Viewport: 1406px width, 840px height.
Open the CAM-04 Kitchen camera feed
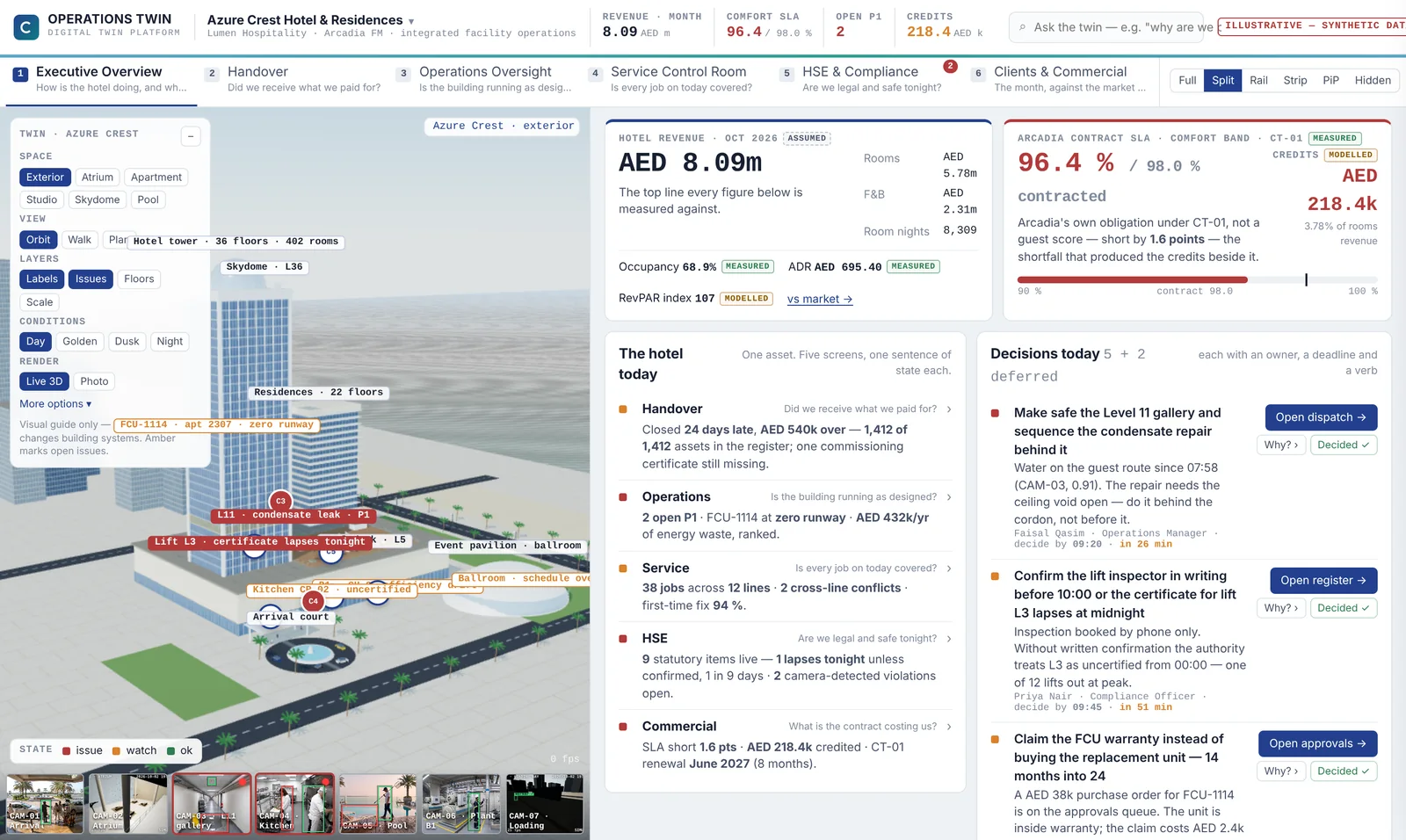point(294,803)
